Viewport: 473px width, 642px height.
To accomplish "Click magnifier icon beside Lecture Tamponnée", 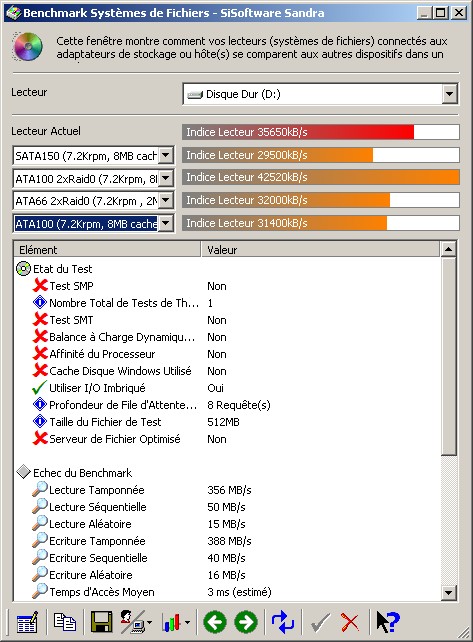I will (x=40, y=489).
